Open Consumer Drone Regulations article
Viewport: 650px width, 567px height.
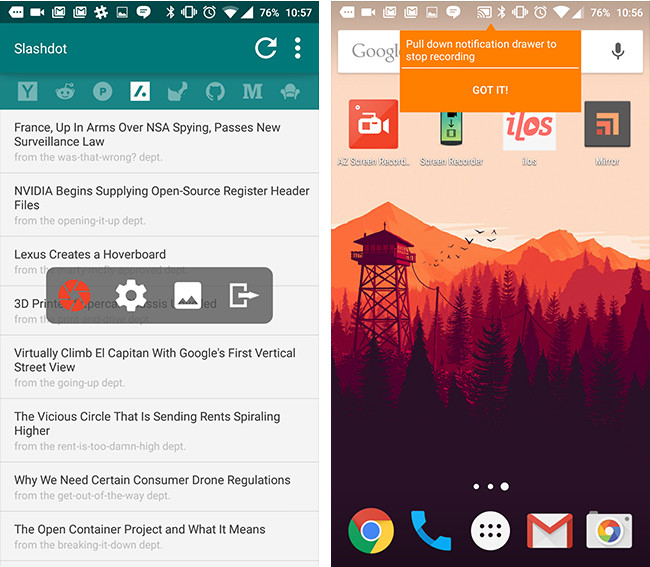click(159, 487)
